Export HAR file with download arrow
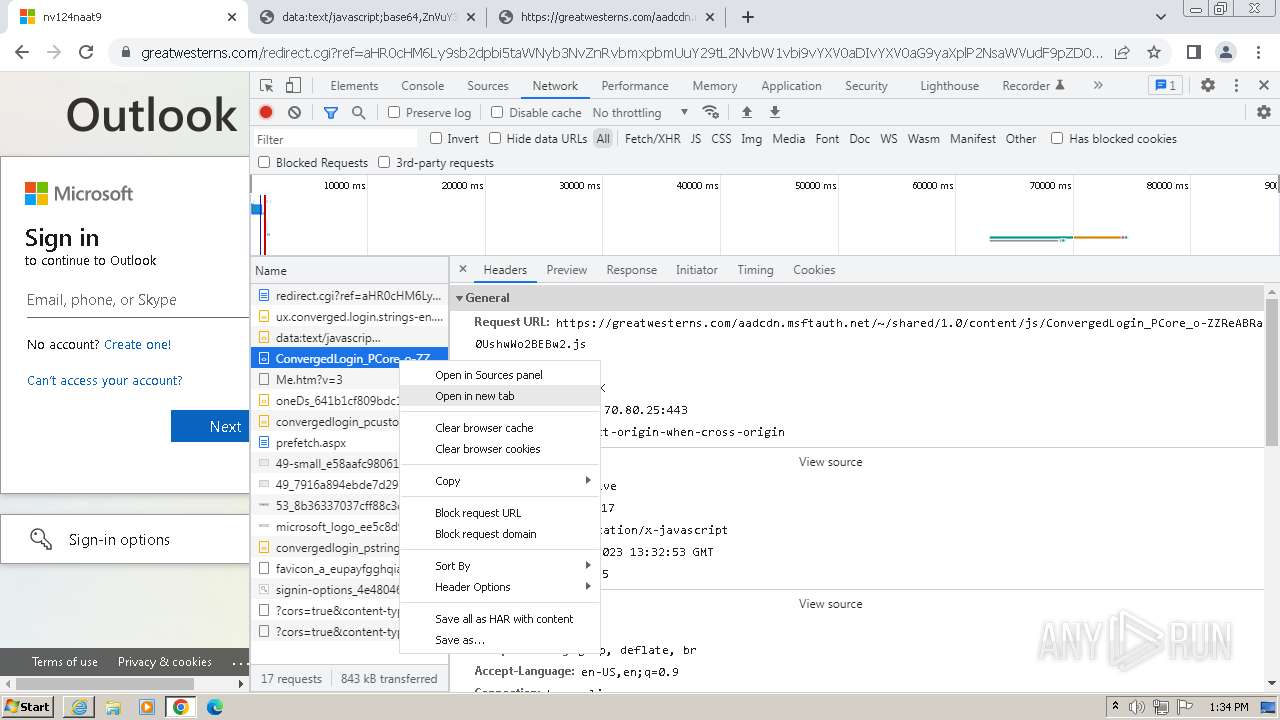The height and width of the screenshot is (720, 1280). point(774,113)
